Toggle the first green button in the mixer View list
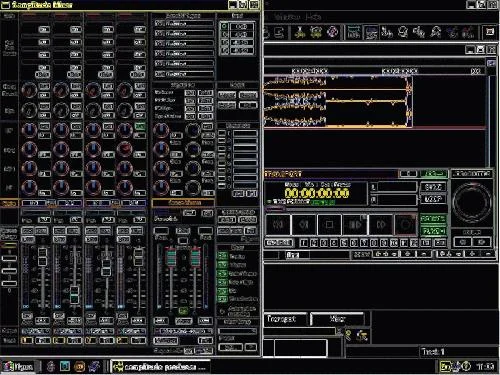The image size is (500, 375). tap(222, 256)
